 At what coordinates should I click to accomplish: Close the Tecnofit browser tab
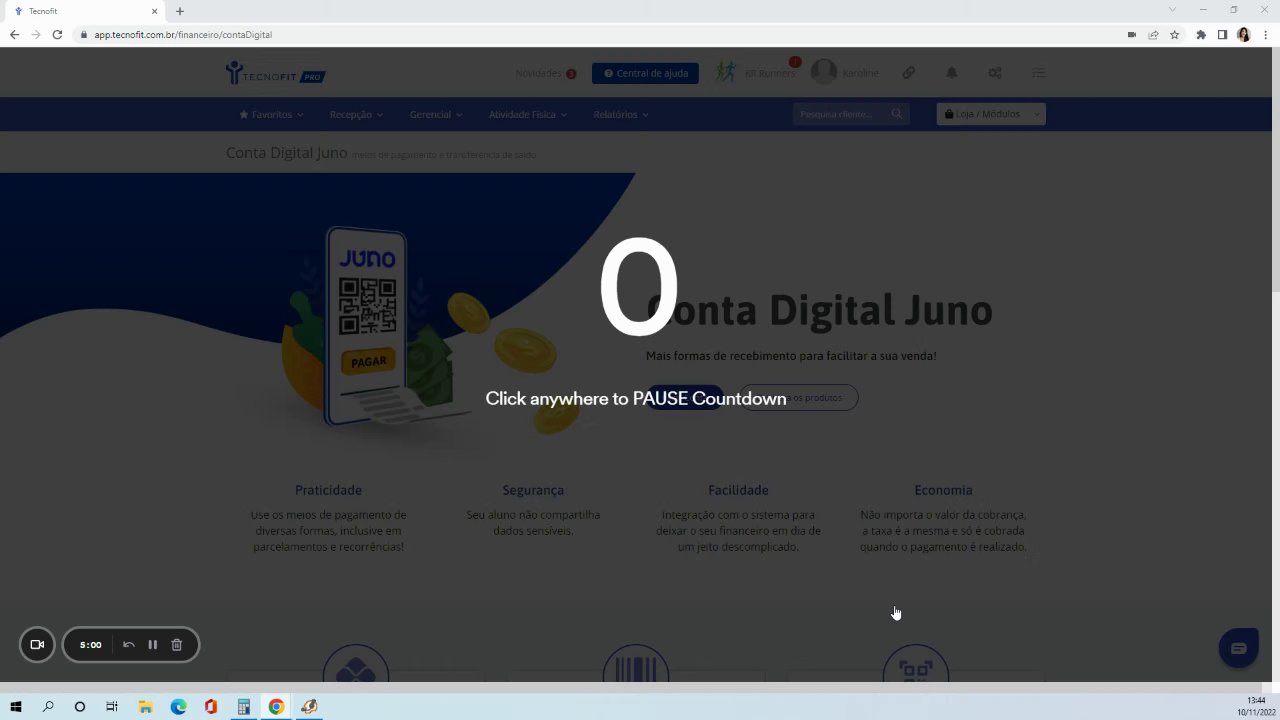[155, 11]
